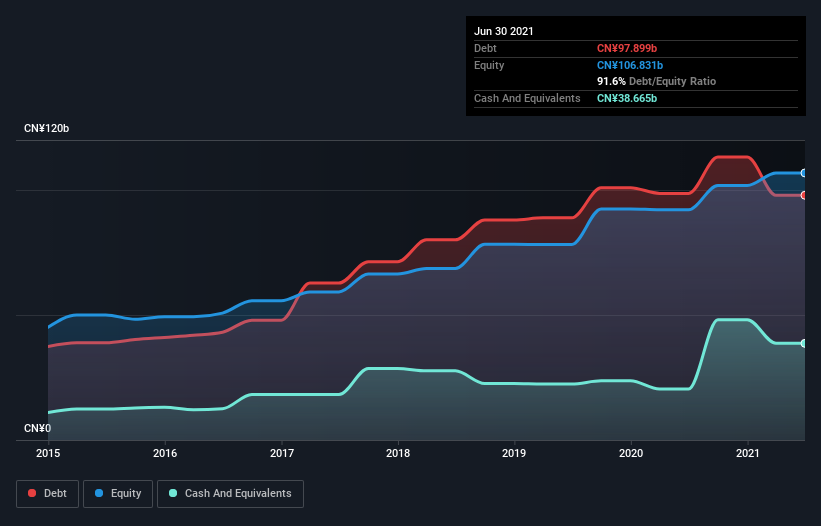The width and height of the screenshot is (821, 526).
Task: Click the 2016 x-axis label
Action: [x=165, y=453]
